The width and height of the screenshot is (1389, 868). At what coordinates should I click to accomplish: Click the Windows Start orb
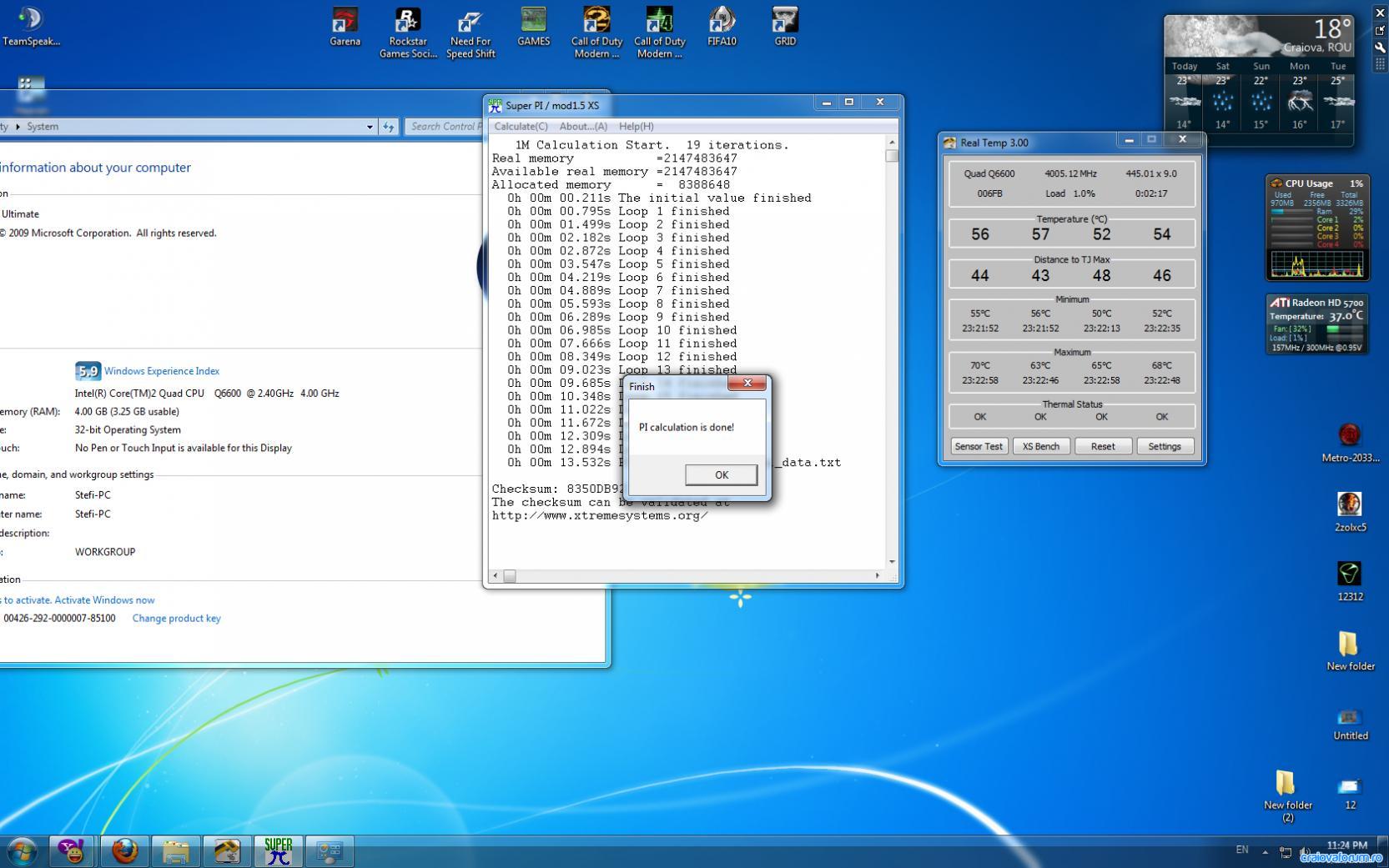point(23,851)
